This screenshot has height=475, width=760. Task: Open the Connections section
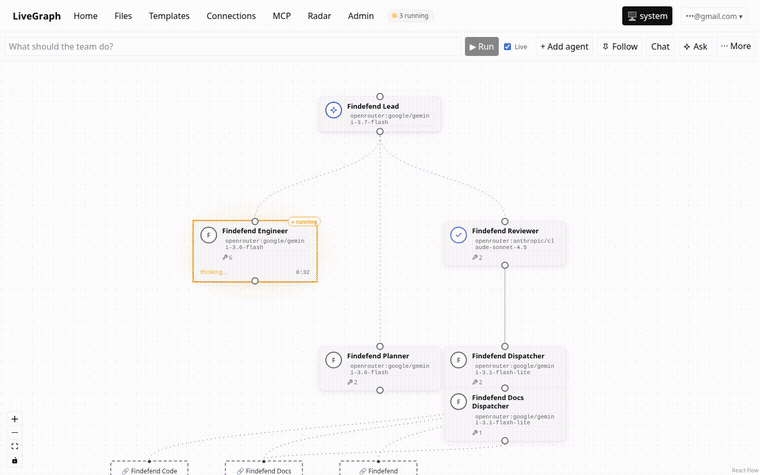click(x=231, y=16)
